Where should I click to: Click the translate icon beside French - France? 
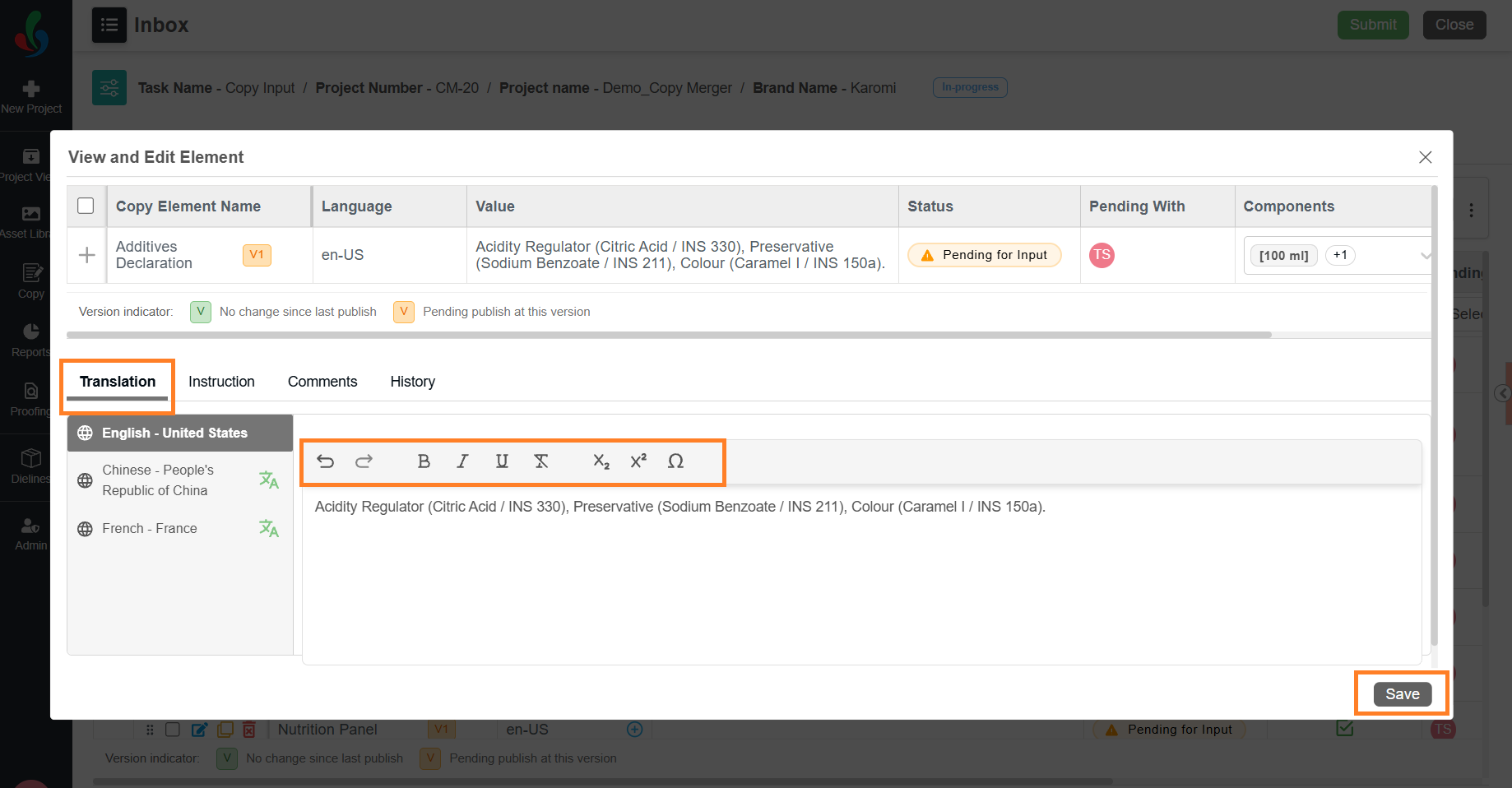[269, 528]
